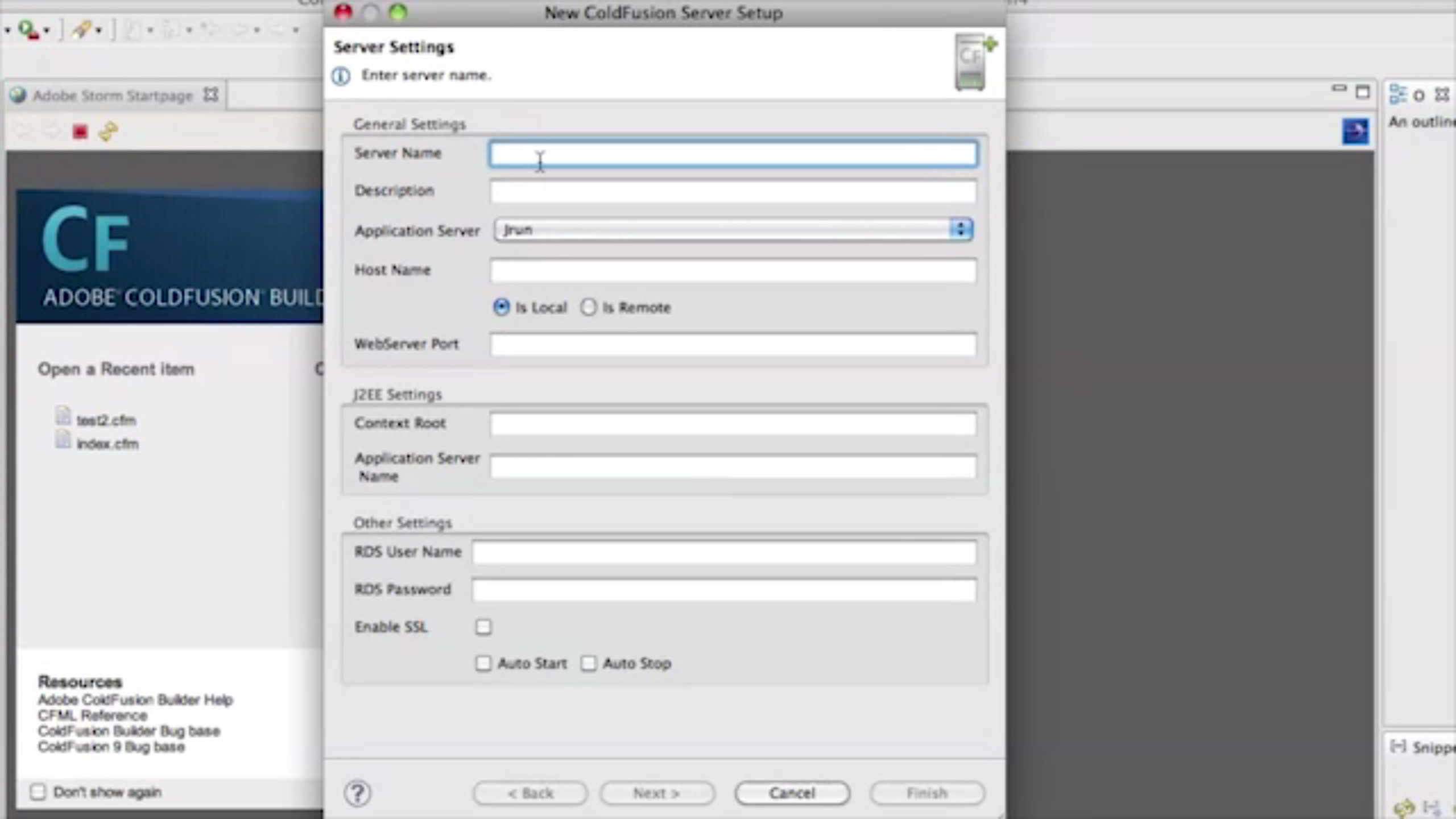The height and width of the screenshot is (819, 1456).
Task: Click the yellow refresh page icon
Action: coord(108,132)
